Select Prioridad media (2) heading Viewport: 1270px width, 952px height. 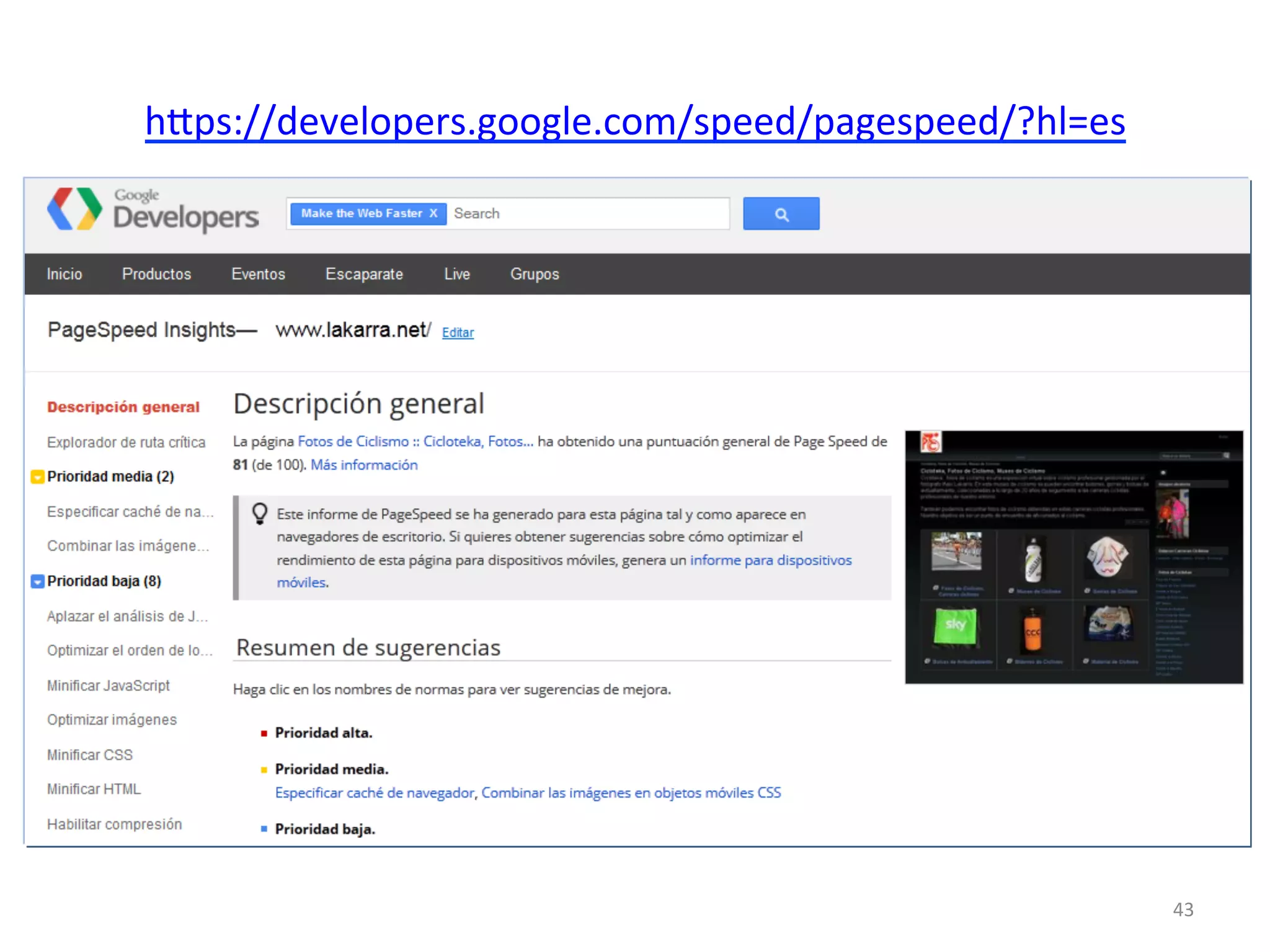click(110, 477)
